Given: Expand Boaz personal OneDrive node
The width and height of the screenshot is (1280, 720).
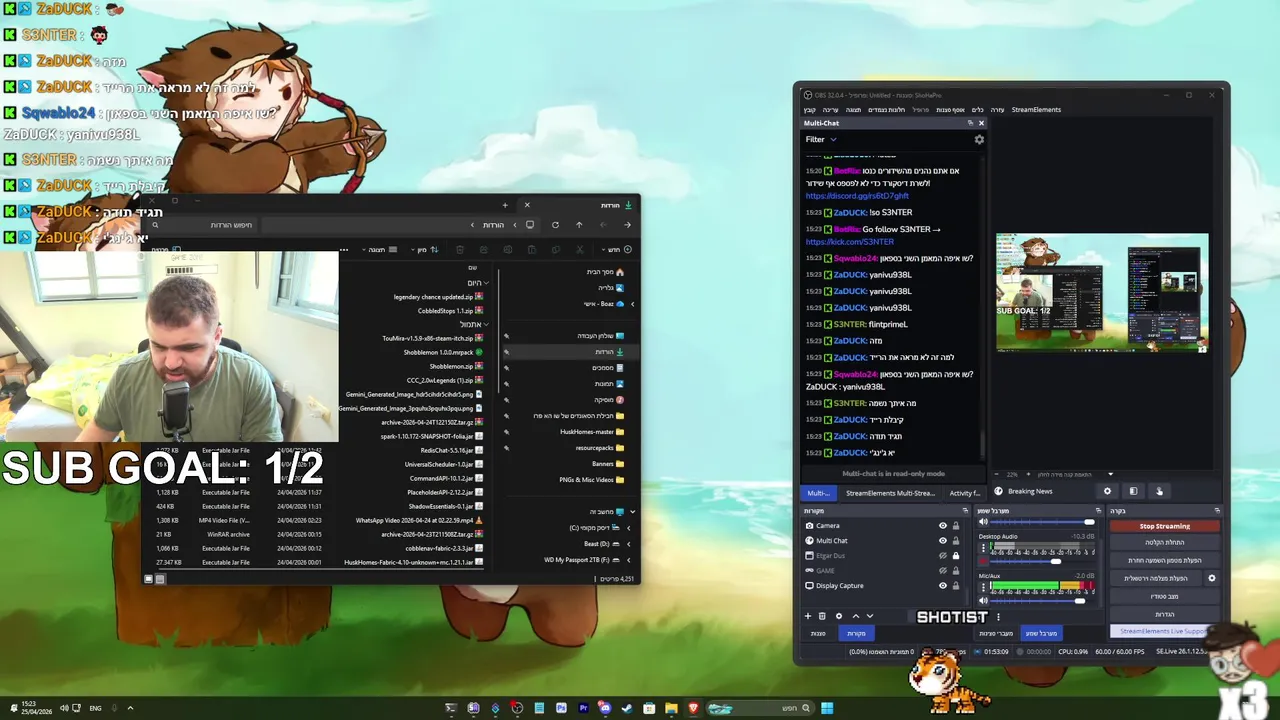Looking at the screenshot, I should (x=632, y=304).
